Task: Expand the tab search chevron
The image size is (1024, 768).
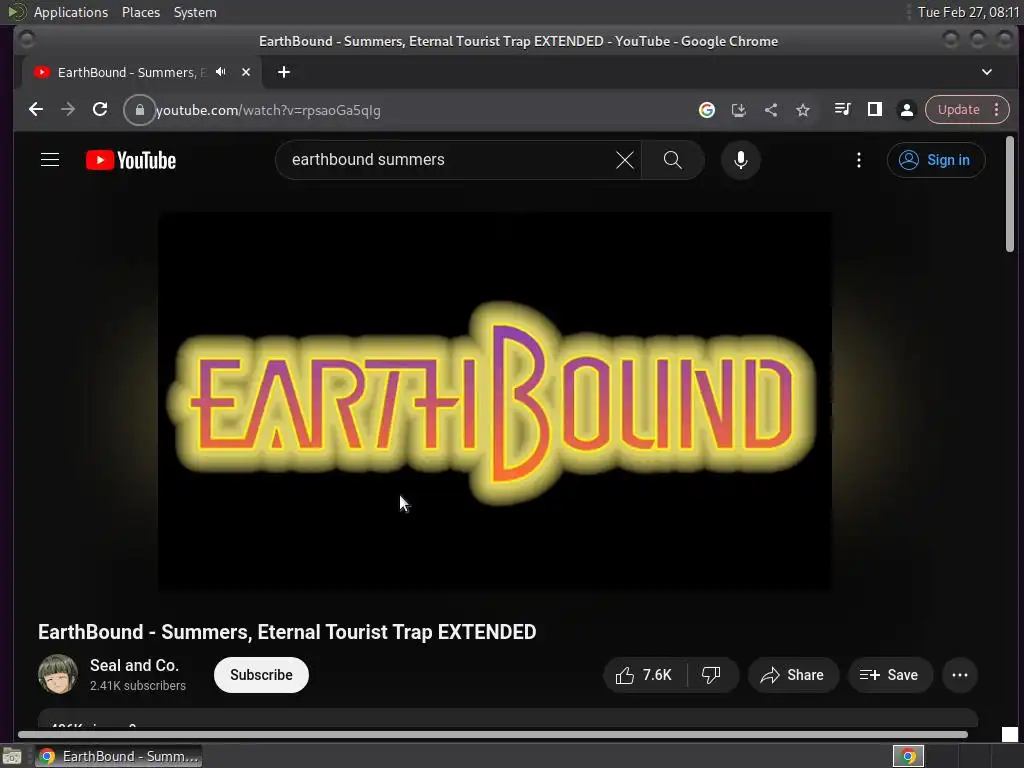Action: tap(987, 72)
